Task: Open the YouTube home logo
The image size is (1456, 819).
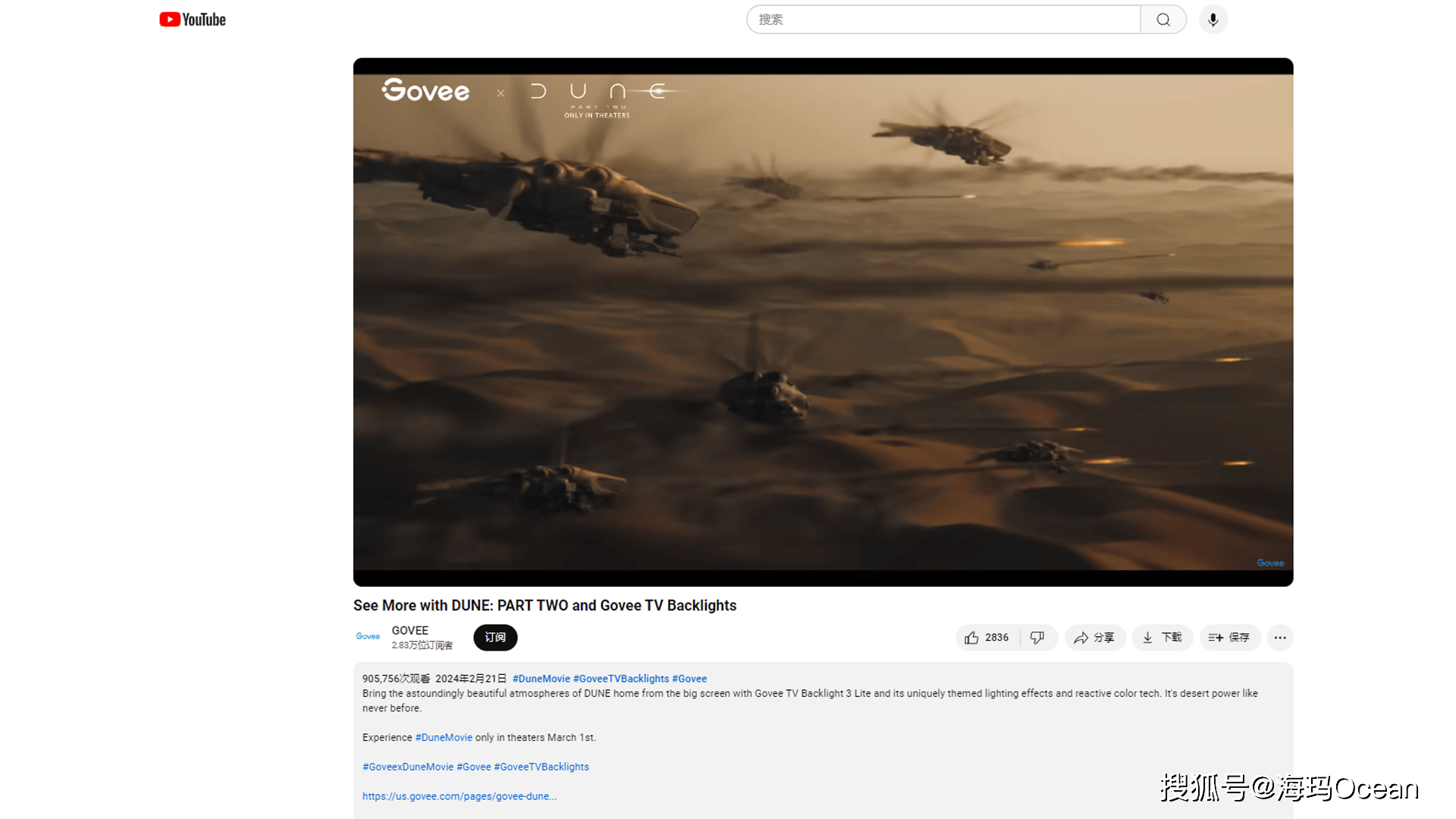Action: [193, 20]
